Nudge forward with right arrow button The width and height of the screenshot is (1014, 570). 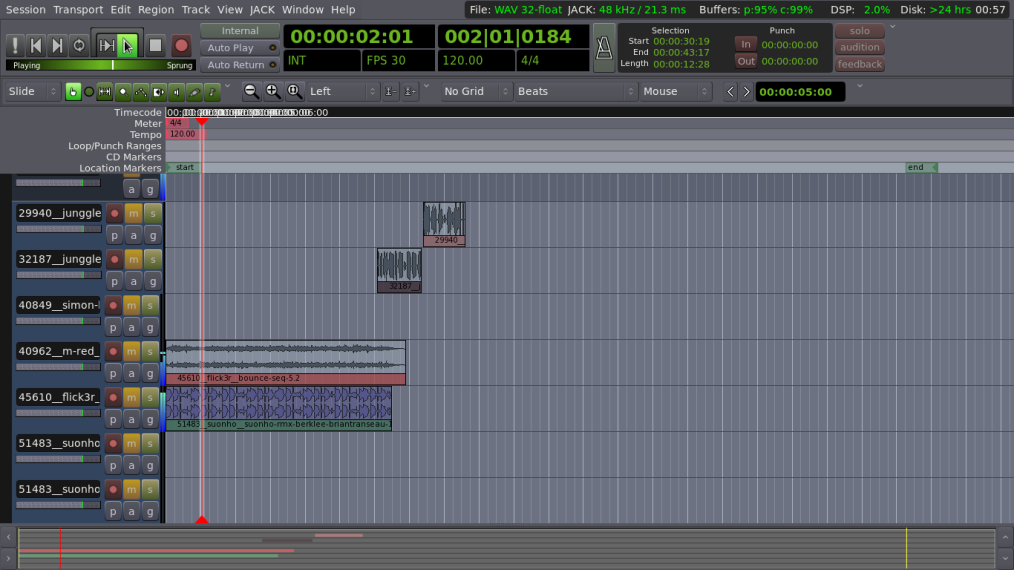[x=746, y=92]
